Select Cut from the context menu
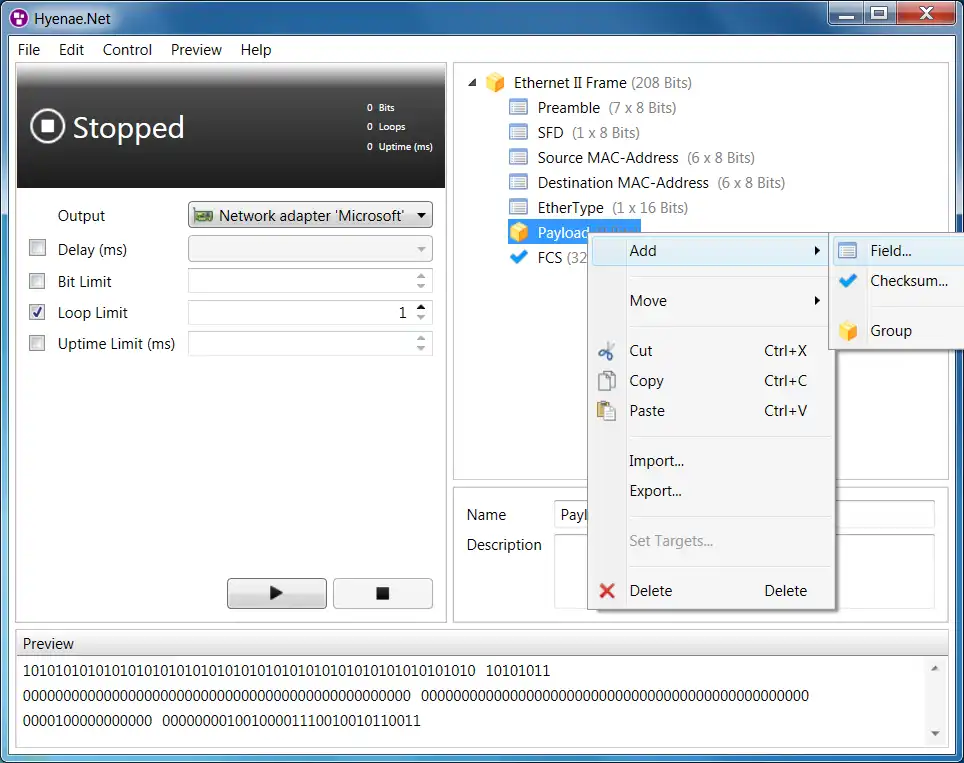The width and height of the screenshot is (964, 763). pyautogui.click(x=711, y=351)
